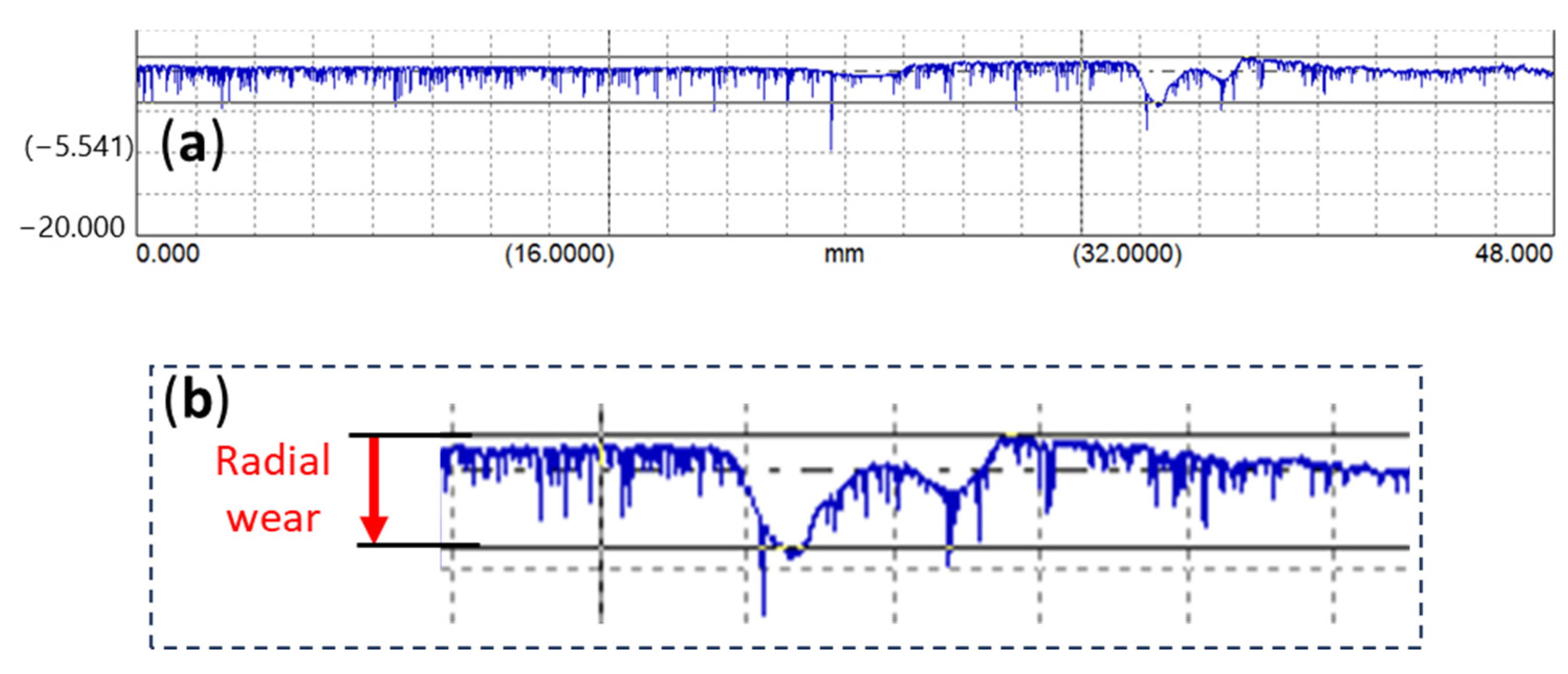Click the deepest spike tip in plot (a)

pos(831,148)
